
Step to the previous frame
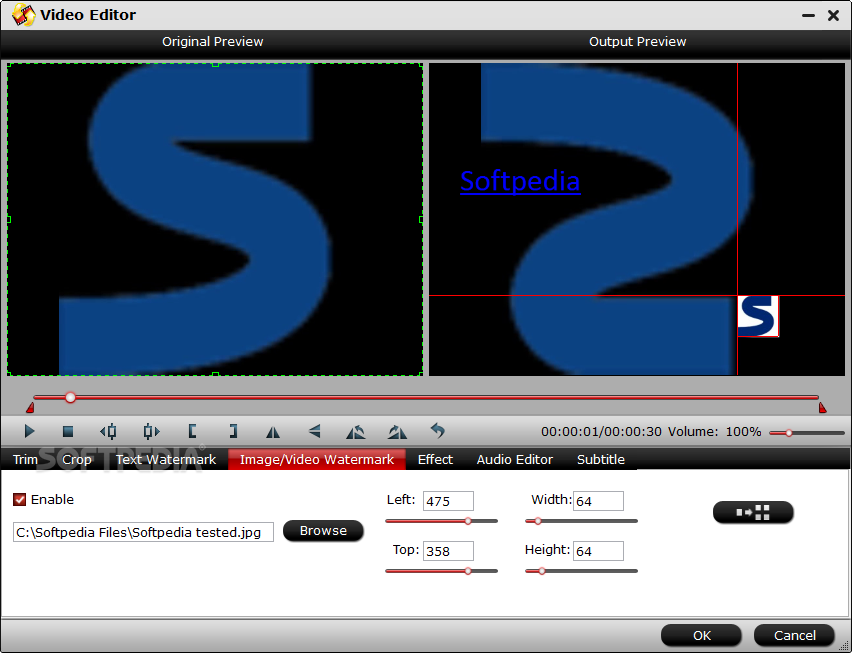click(108, 431)
